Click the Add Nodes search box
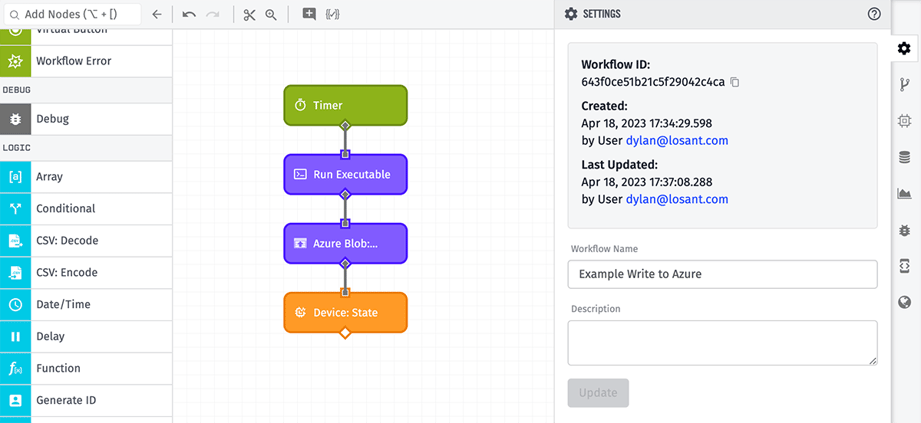The image size is (921, 423). click(x=72, y=15)
